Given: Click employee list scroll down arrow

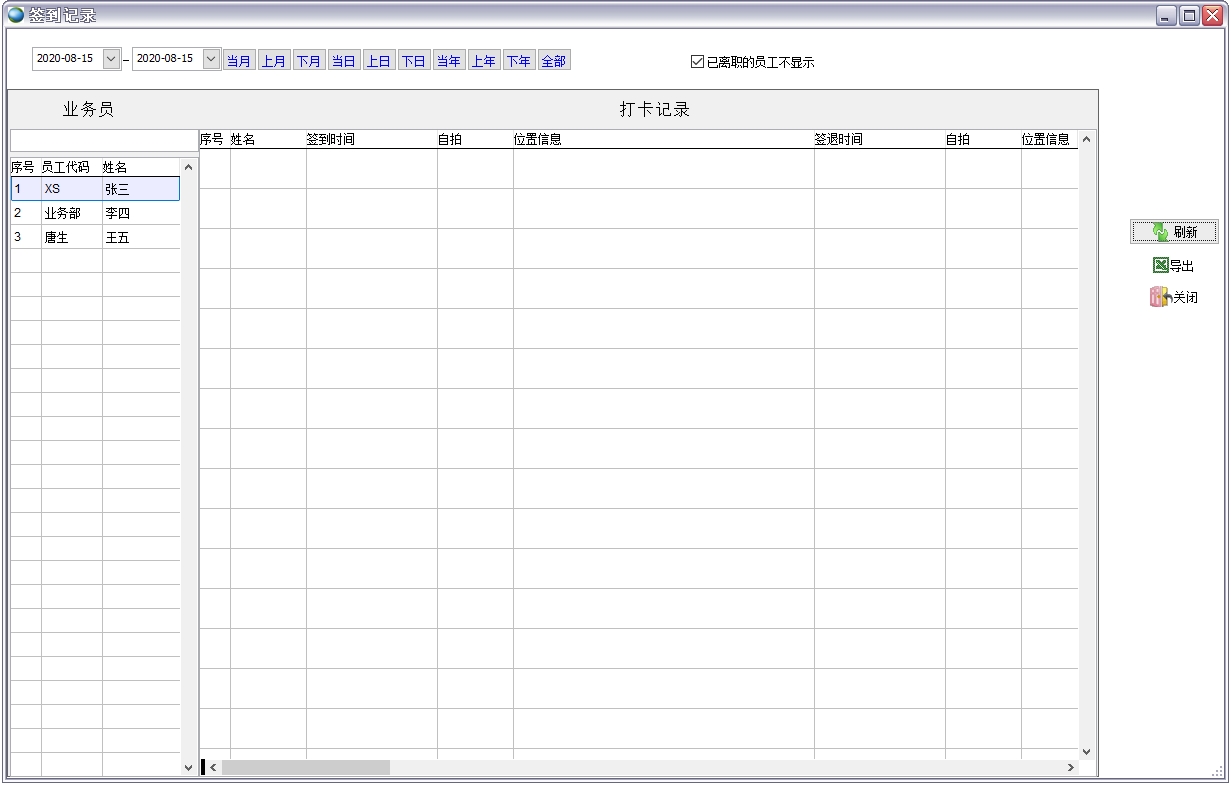Looking at the screenshot, I should (x=189, y=767).
